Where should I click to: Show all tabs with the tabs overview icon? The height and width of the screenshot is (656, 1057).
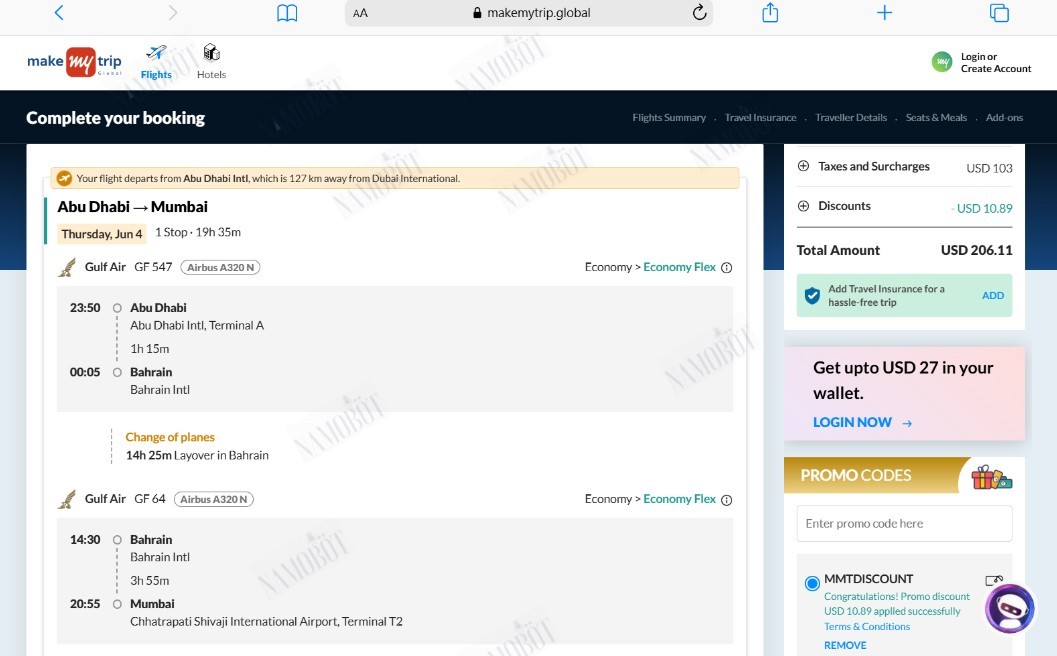coord(999,13)
